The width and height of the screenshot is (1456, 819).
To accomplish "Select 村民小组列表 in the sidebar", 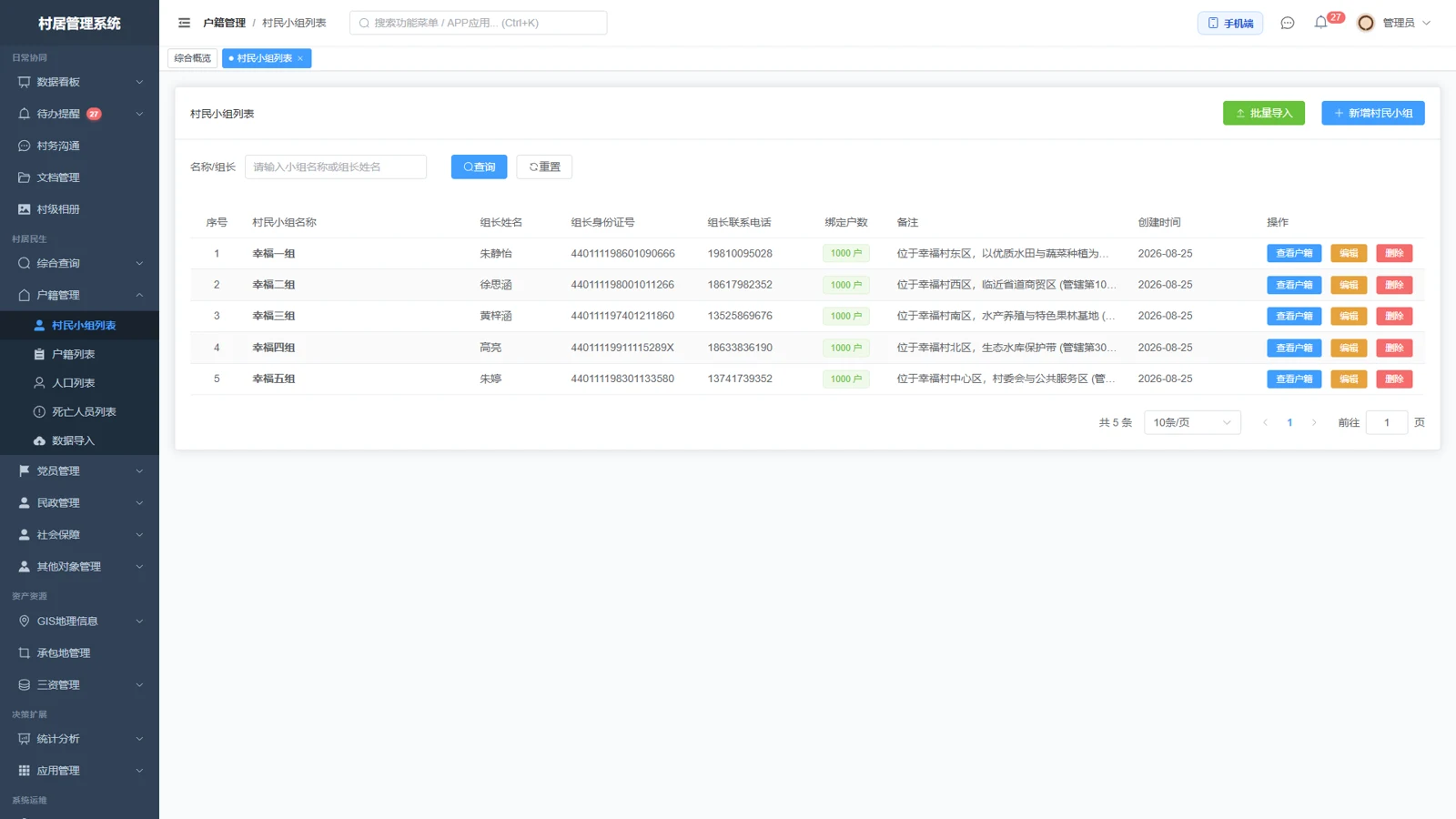I will click(79, 325).
